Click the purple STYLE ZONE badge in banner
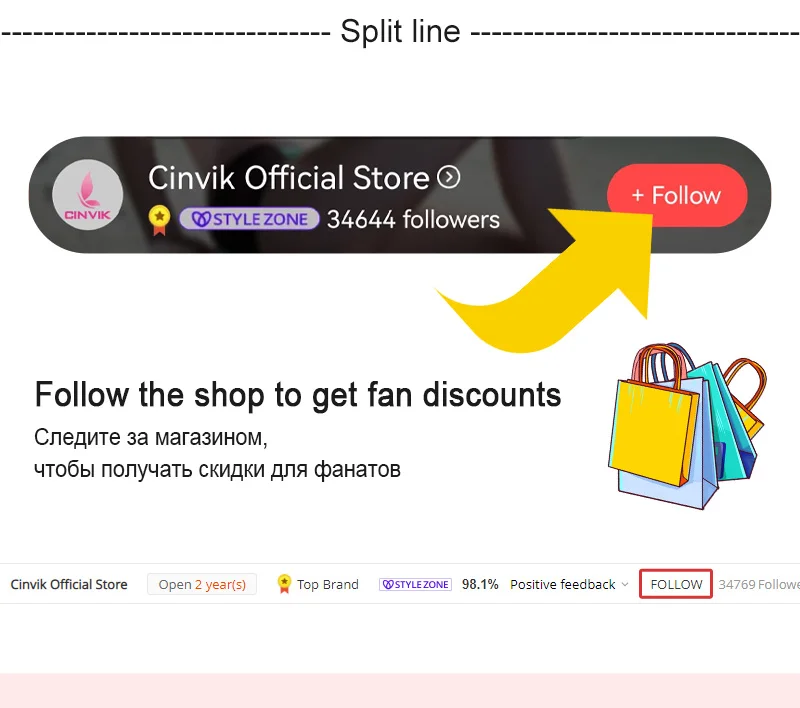This screenshot has width=800, height=708. pos(249,219)
